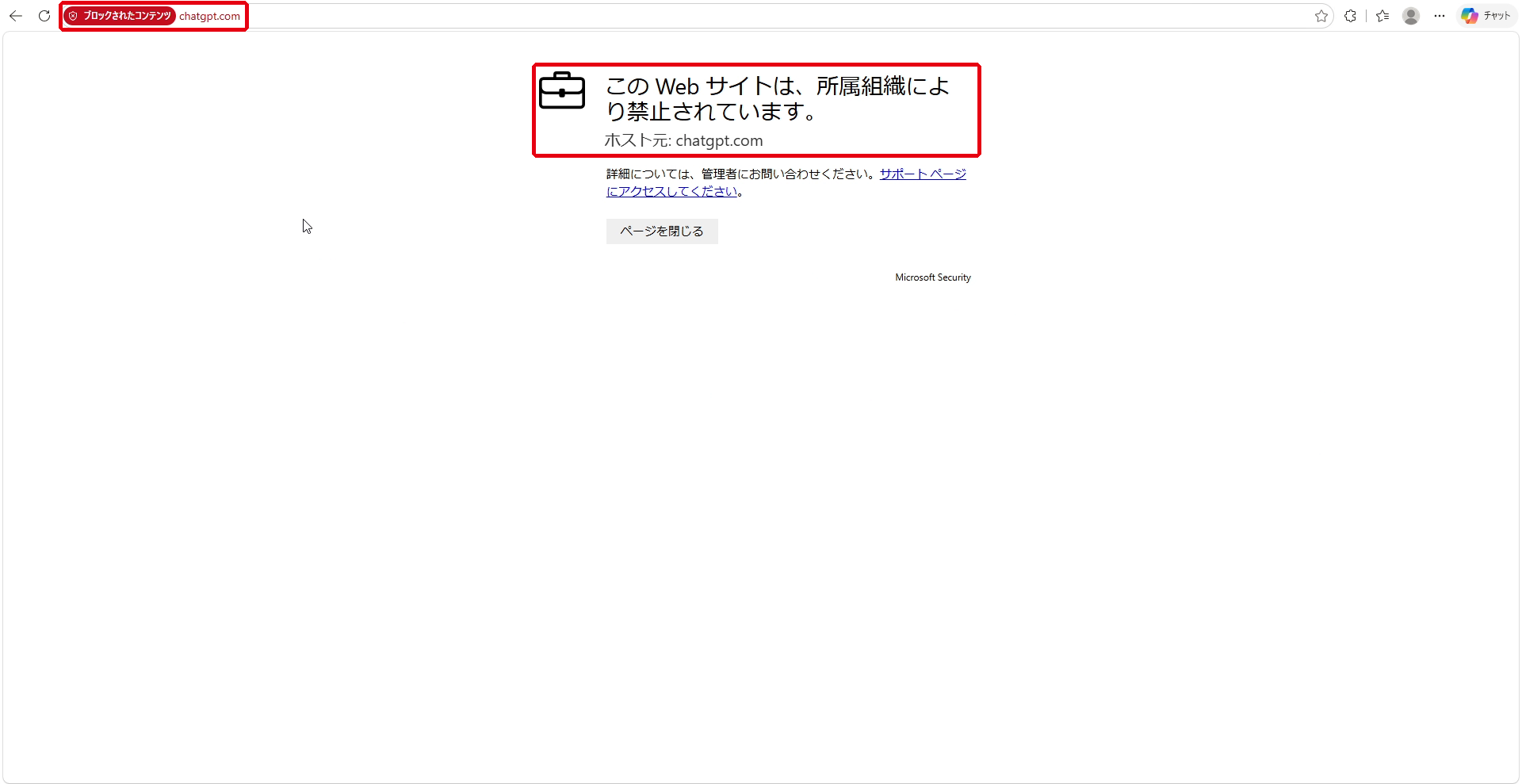Click the ページを閉じる button
Image resolution: width=1522 pixels, height=784 pixels.
coord(662,231)
